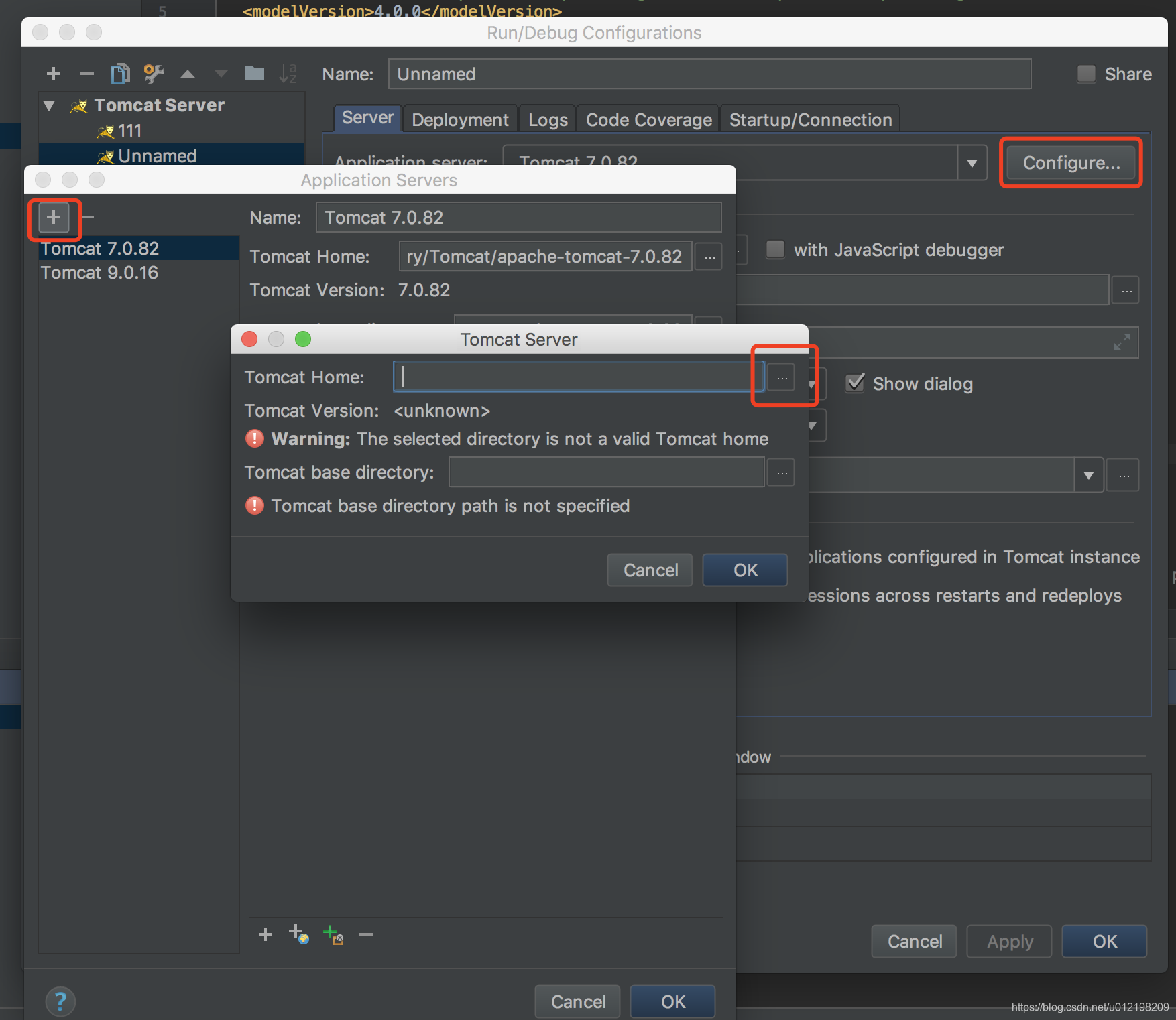The width and height of the screenshot is (1176, 1020).
Task: Open help question mark icon
Action: pyautogui.click(x=60, y=1002)
